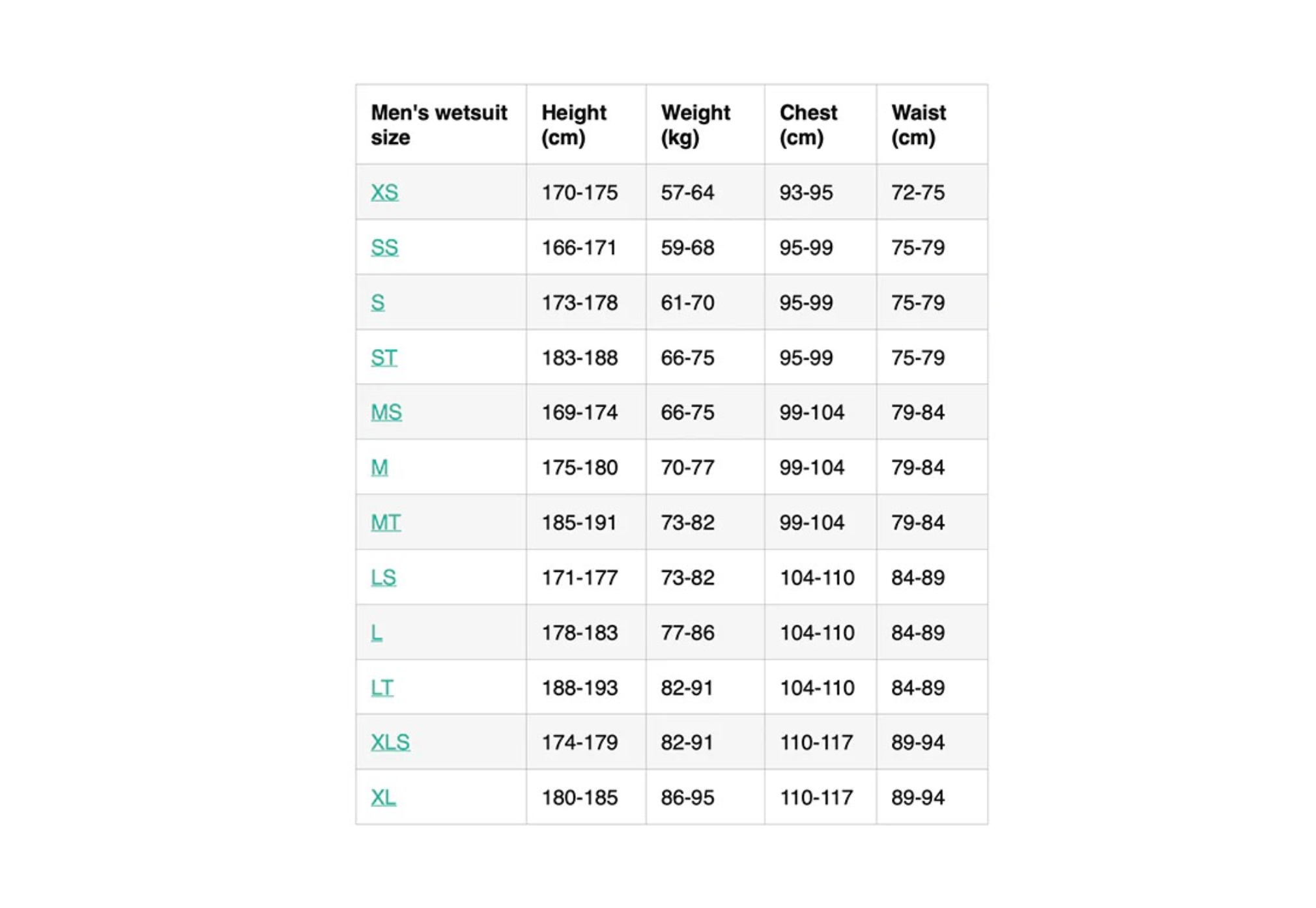1316x908 pixels.
Task: Select the L size link
Action: point(376,632)
